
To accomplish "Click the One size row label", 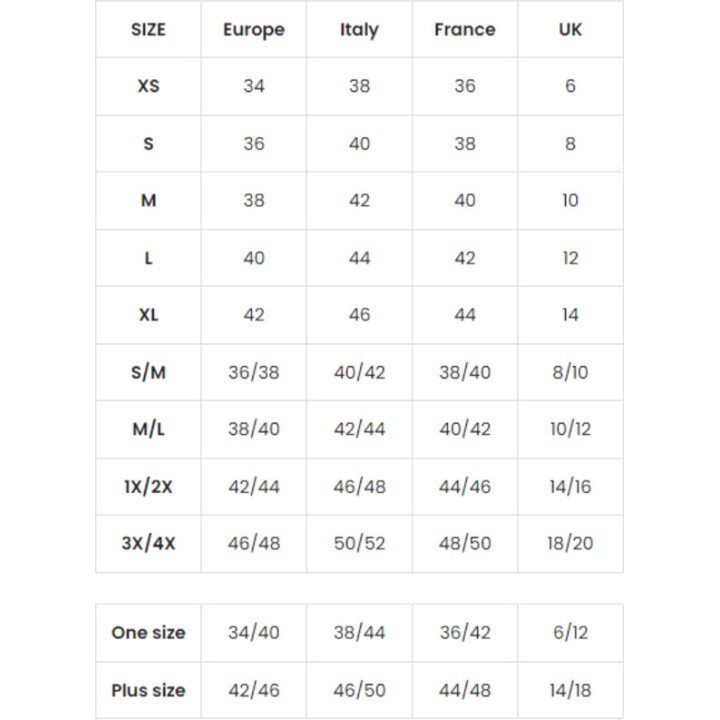I will pyautogui.click(x=148, y=633).
